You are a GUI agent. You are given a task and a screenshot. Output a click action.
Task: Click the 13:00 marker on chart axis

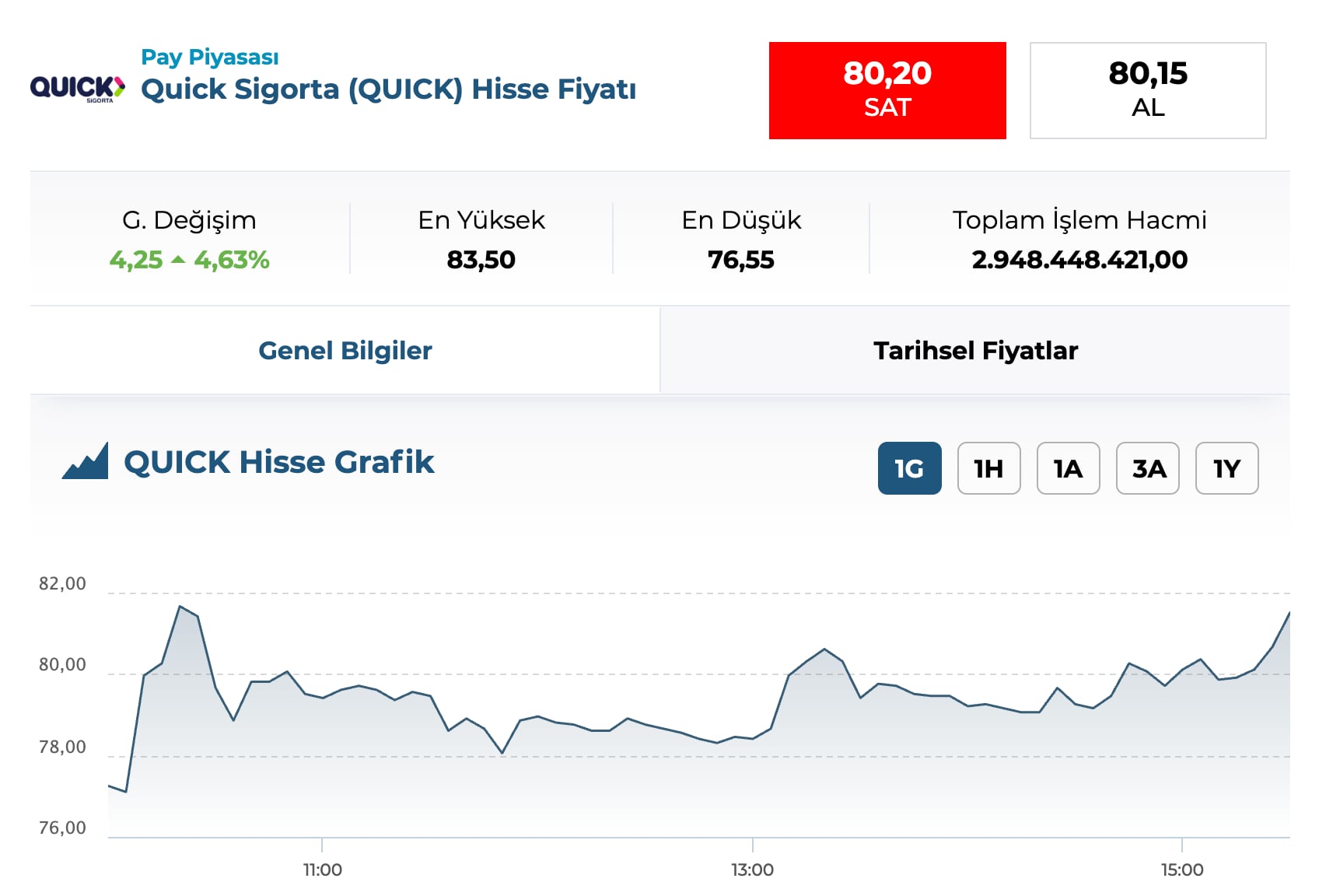click(752, 870)
